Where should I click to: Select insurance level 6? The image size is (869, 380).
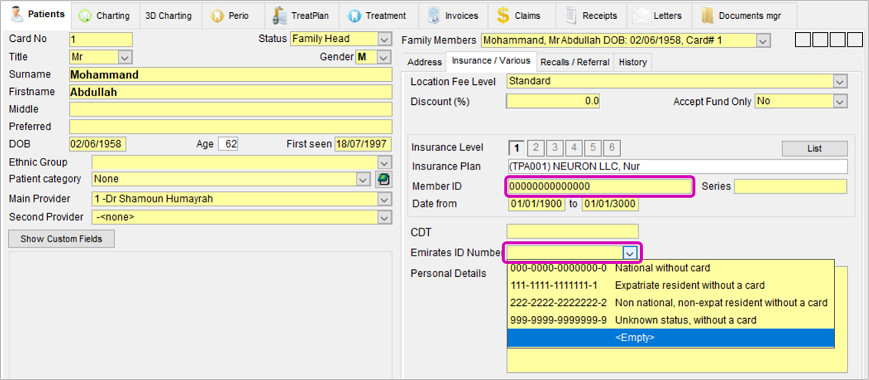coord(611,148)
